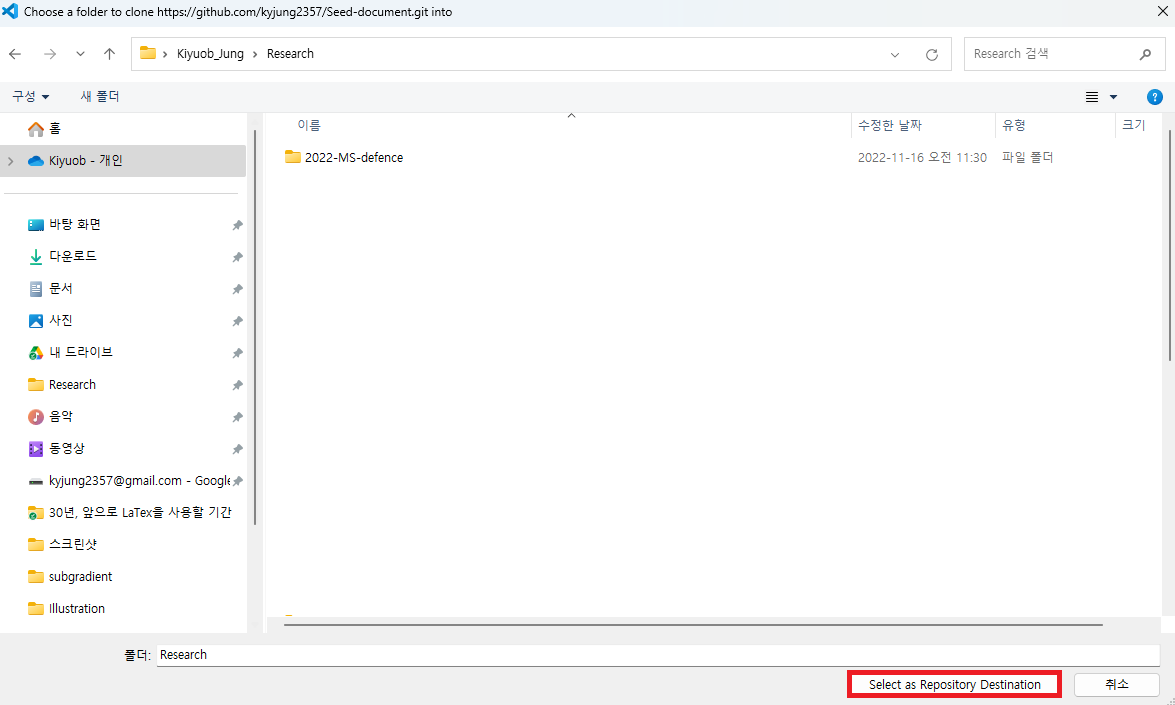Expand the Kiyuob - 개인 OneDrive node
Image resolution: width=1175 pixels, height=705 pixels.
click(10, 161)
